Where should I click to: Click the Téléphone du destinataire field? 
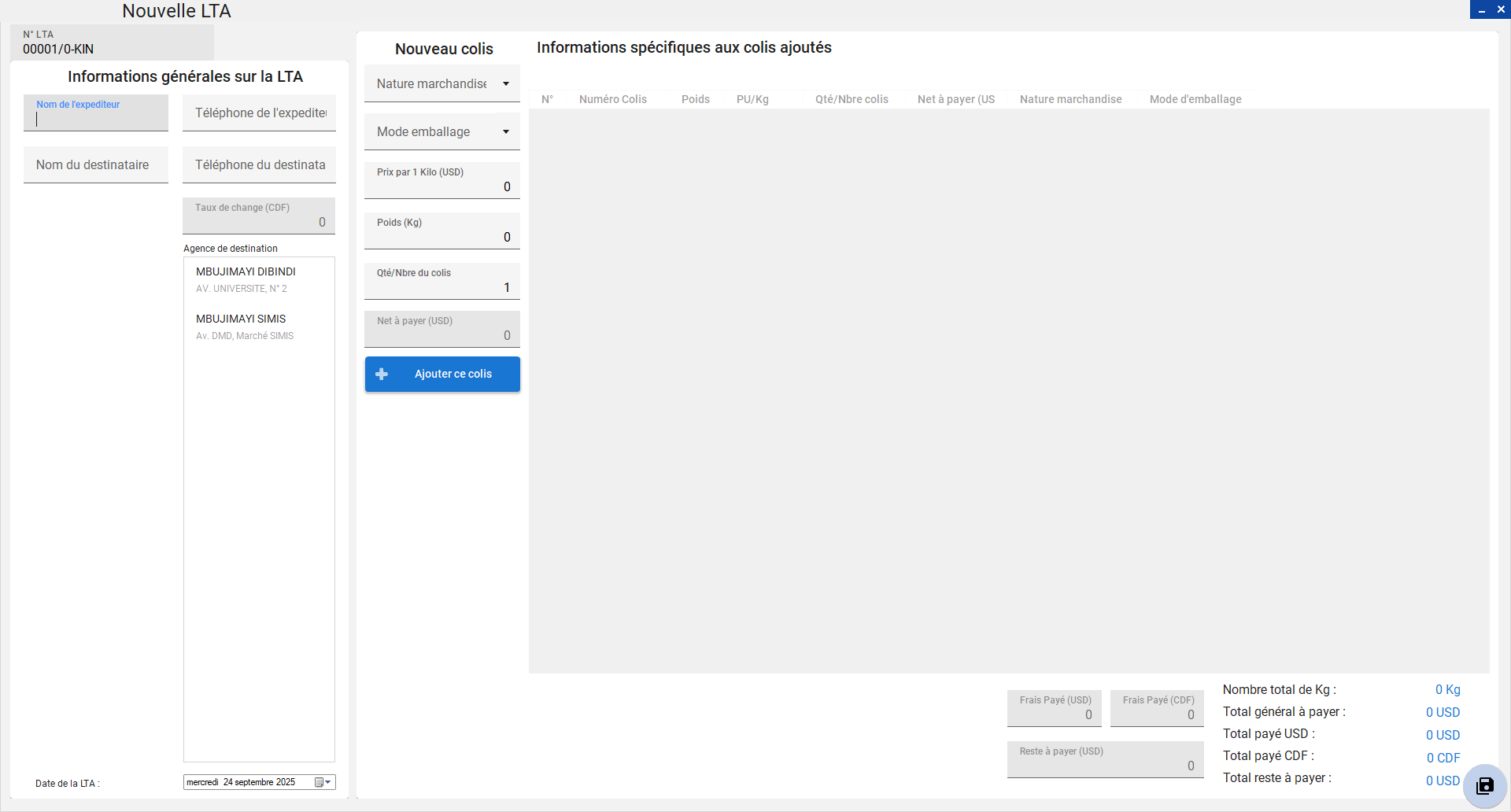[x=259, y=165]
